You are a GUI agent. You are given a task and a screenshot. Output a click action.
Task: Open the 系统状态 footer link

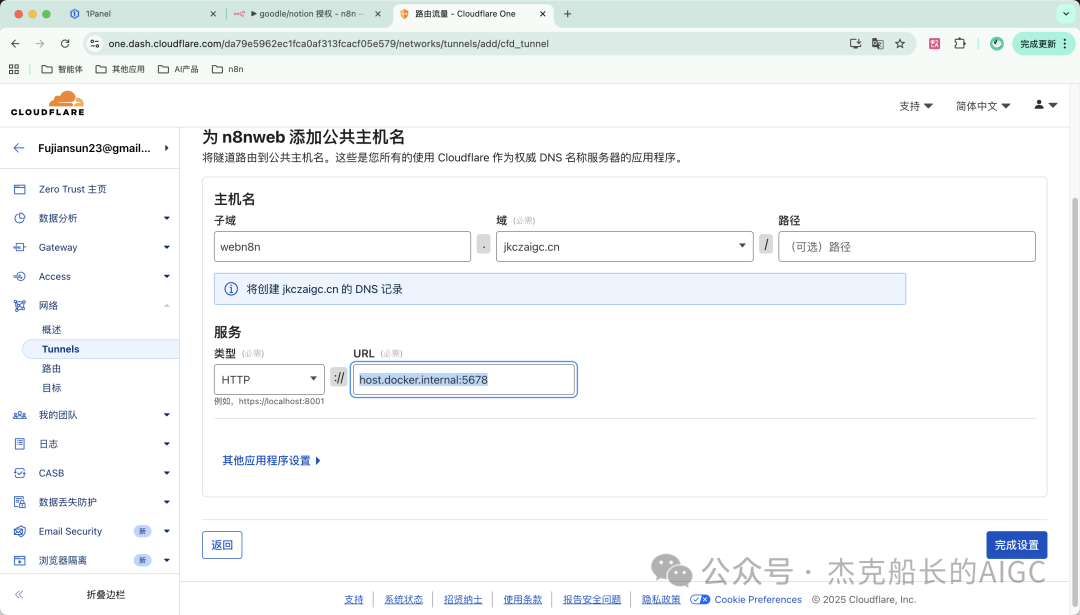[404, 599]
